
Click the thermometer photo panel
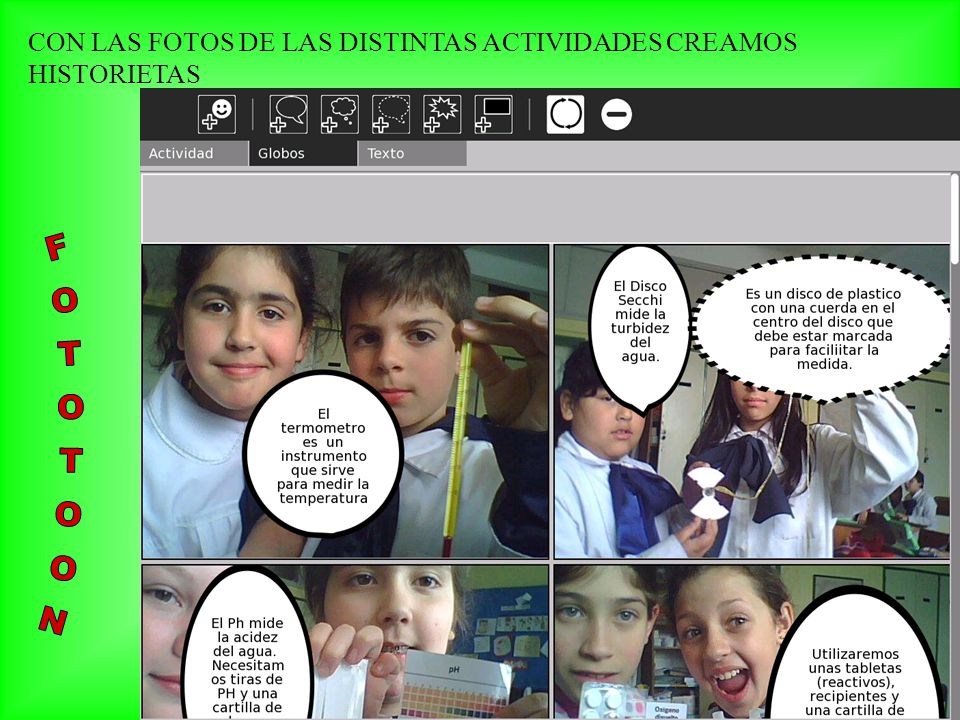tap(345, 402)
